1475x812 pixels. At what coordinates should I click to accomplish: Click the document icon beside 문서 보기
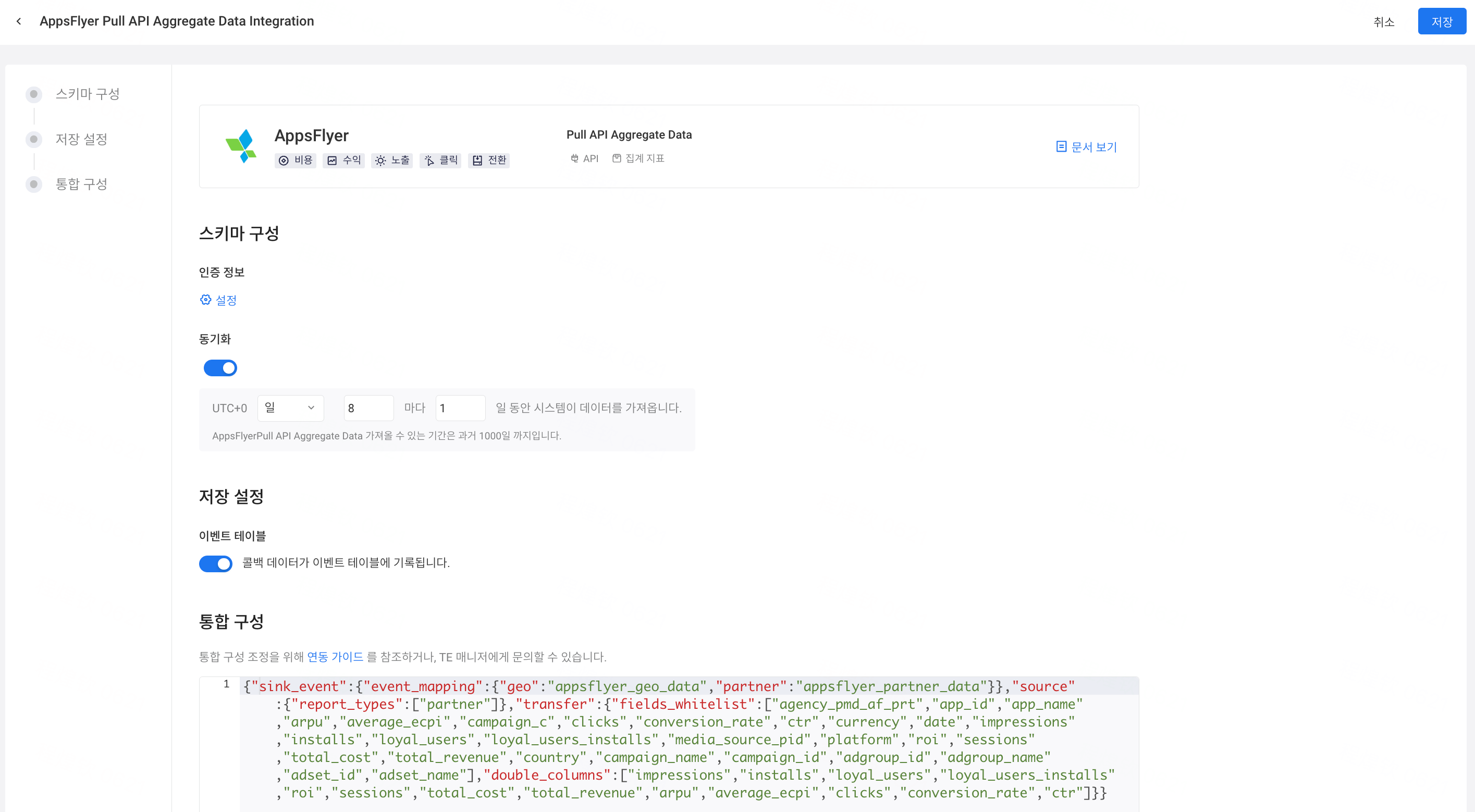[x=1061, y=146]
